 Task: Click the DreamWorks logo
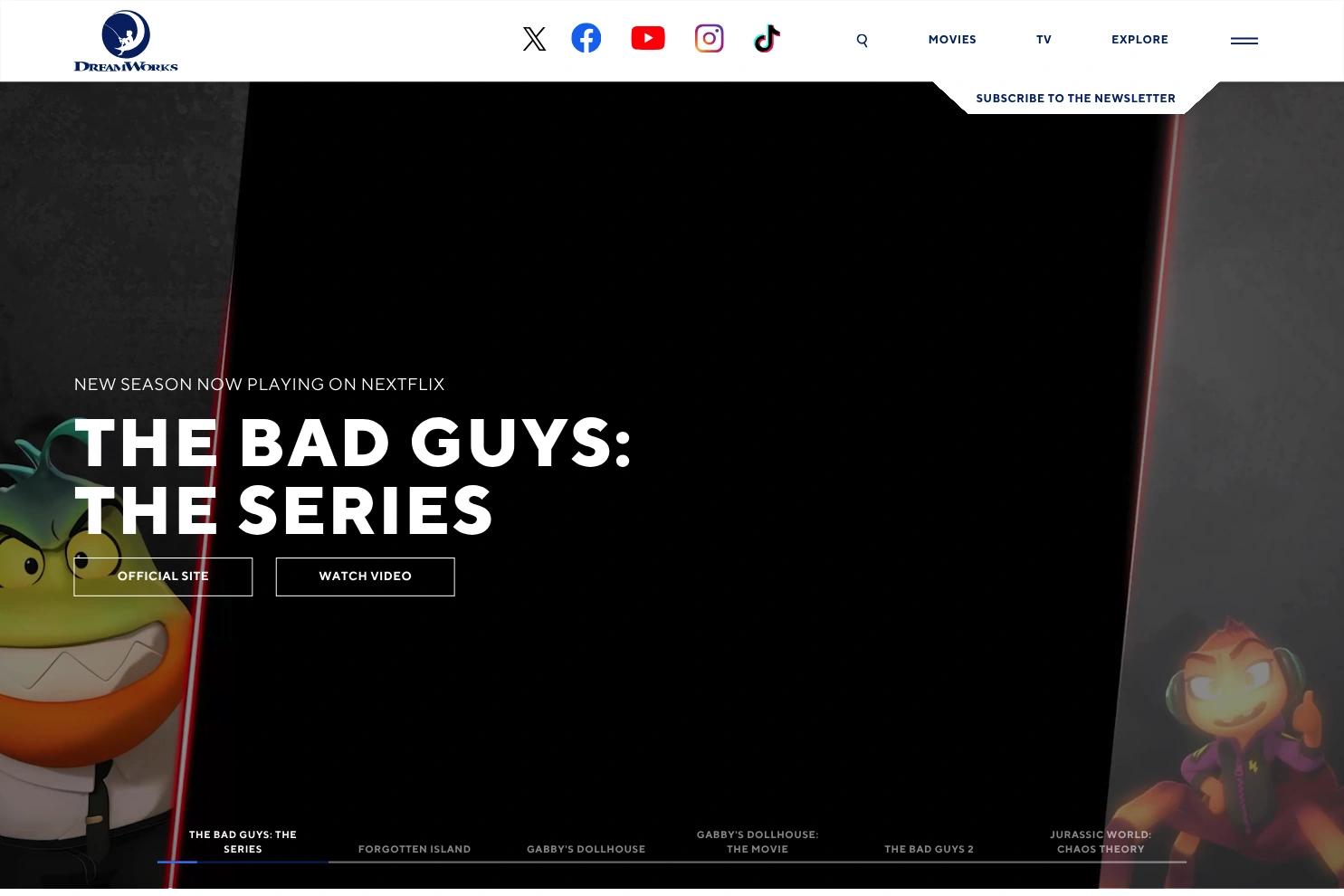click(x=126, y=41)
